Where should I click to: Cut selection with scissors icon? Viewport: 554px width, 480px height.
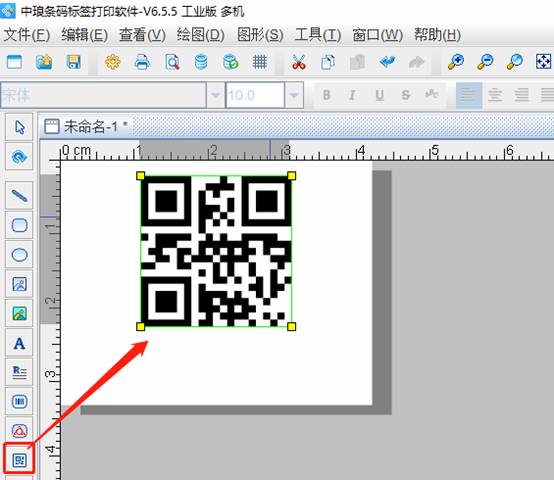click(299, 62)
